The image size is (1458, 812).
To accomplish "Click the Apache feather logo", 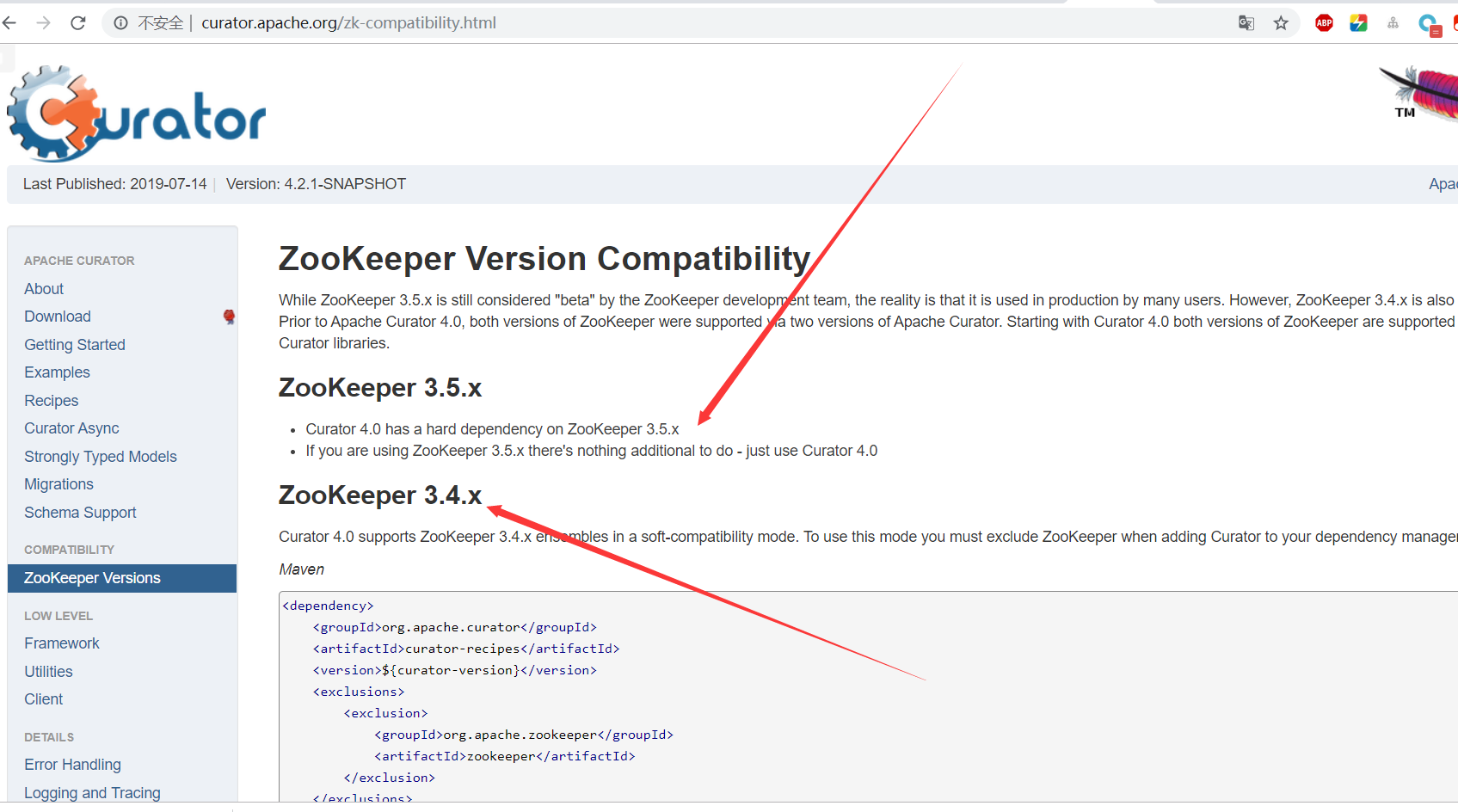I will pos(1419,93).
